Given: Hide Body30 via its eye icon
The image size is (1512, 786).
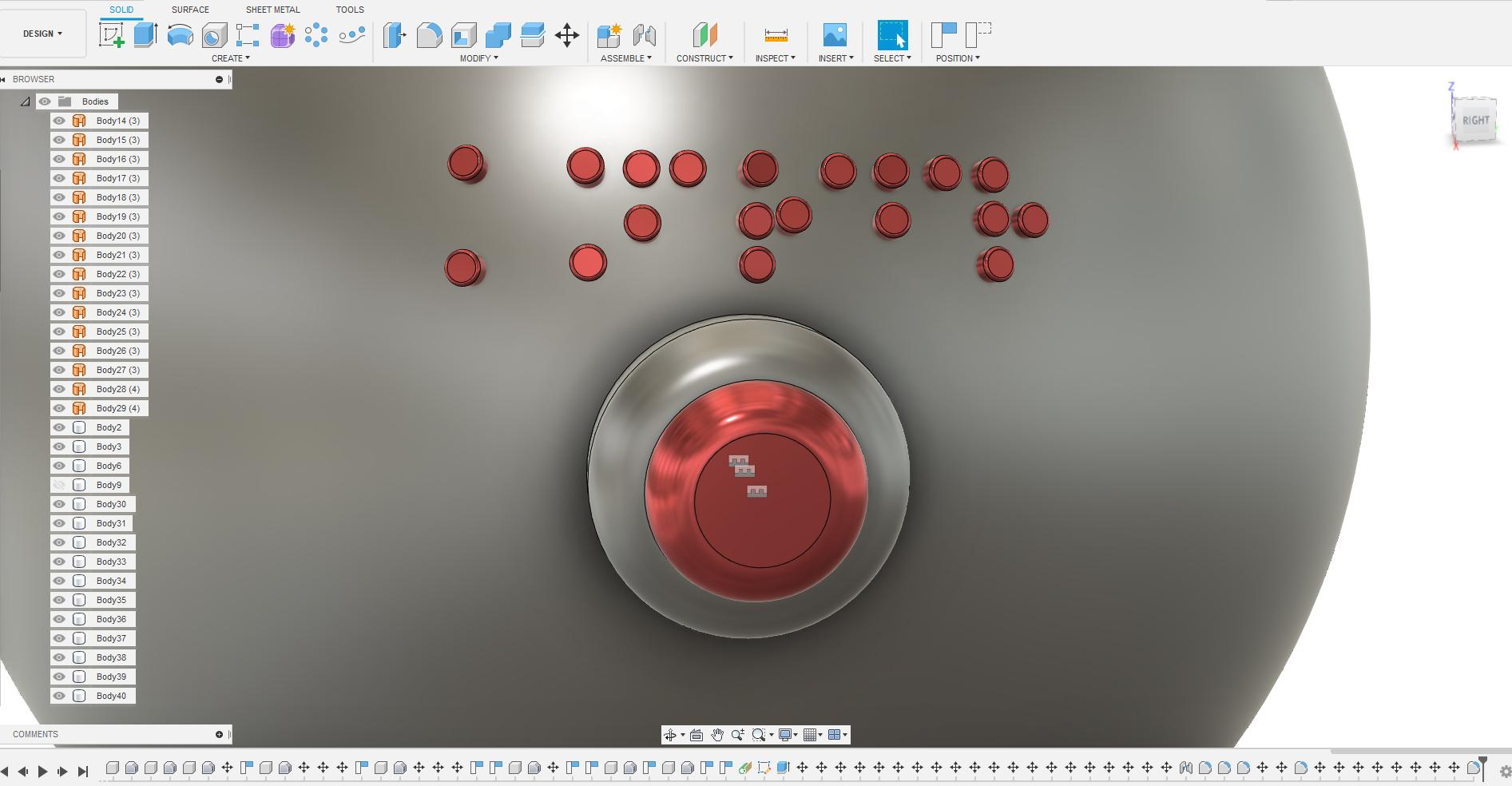Looking at the screenshot, I should pyautogui.click(x=59, y=504).
